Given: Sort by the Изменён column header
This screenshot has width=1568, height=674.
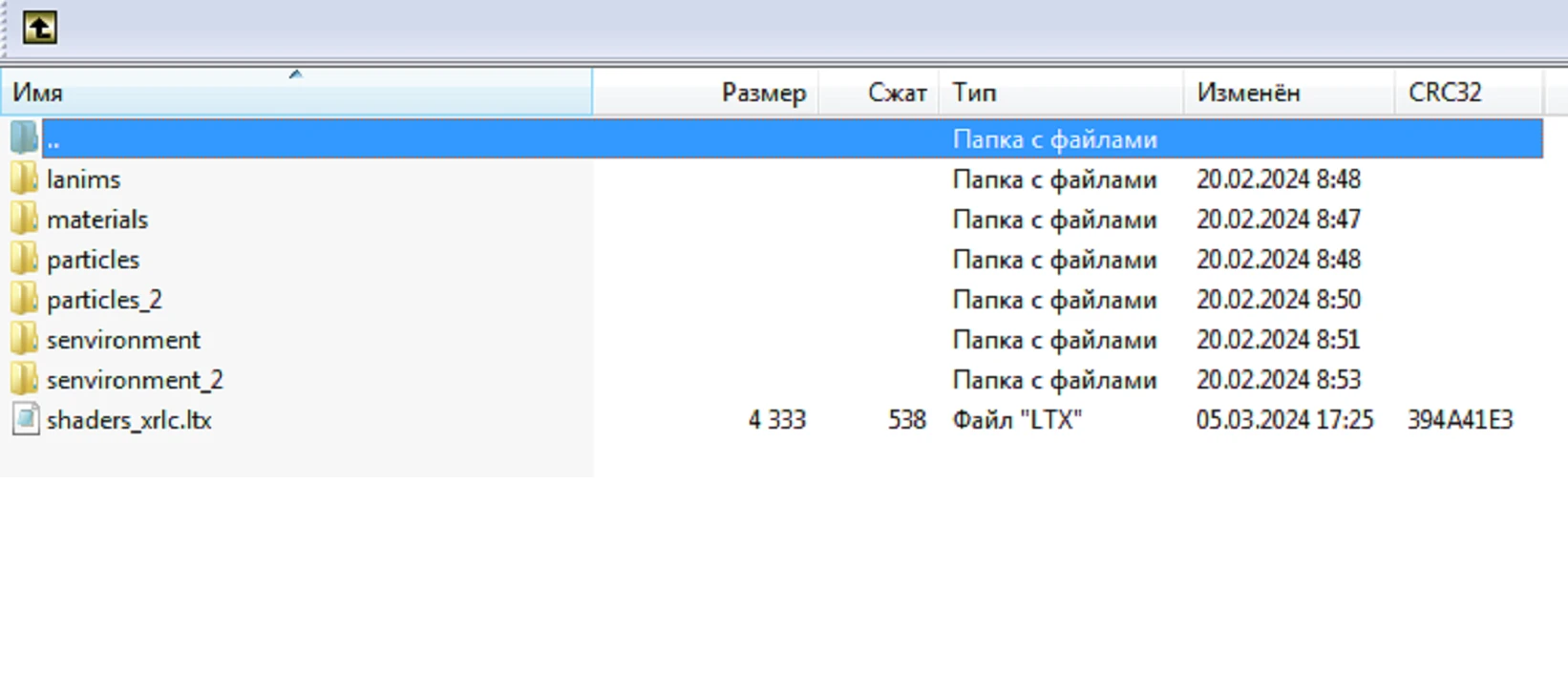Looking at the screenshot, I should (1289, 93).
